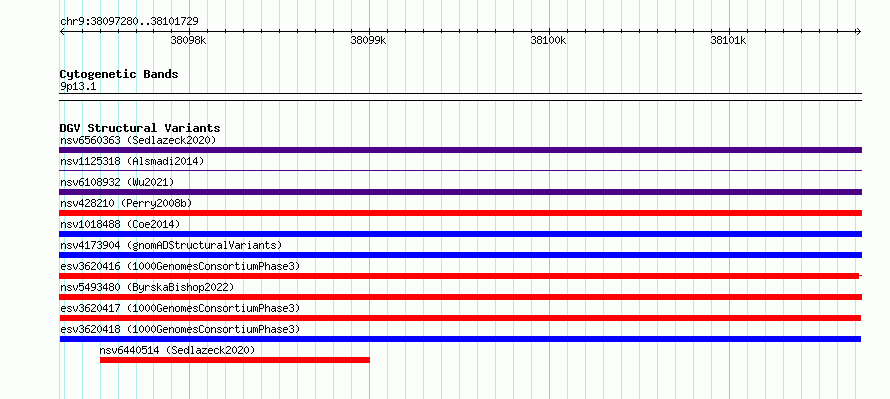Screen dimensions: 890x399
Task: Click the DGV Structural Variants track title
Action: (140, 128)
